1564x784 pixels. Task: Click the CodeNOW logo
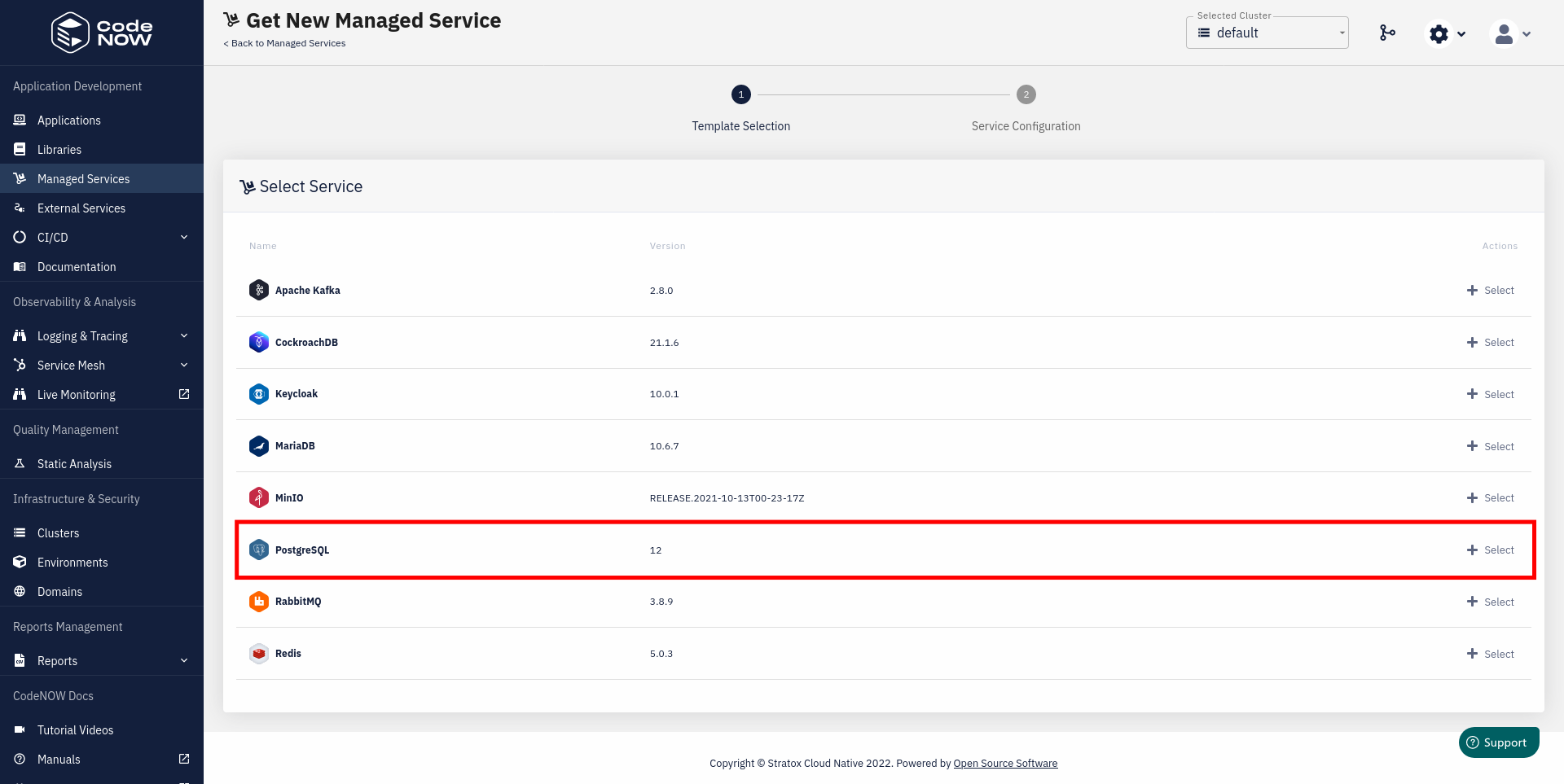pos(102,33)
